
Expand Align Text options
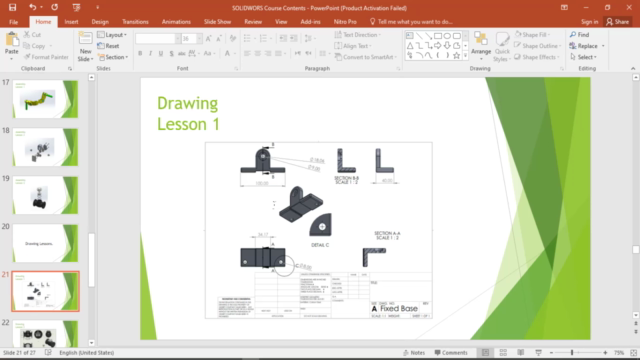tap(353, 46)
